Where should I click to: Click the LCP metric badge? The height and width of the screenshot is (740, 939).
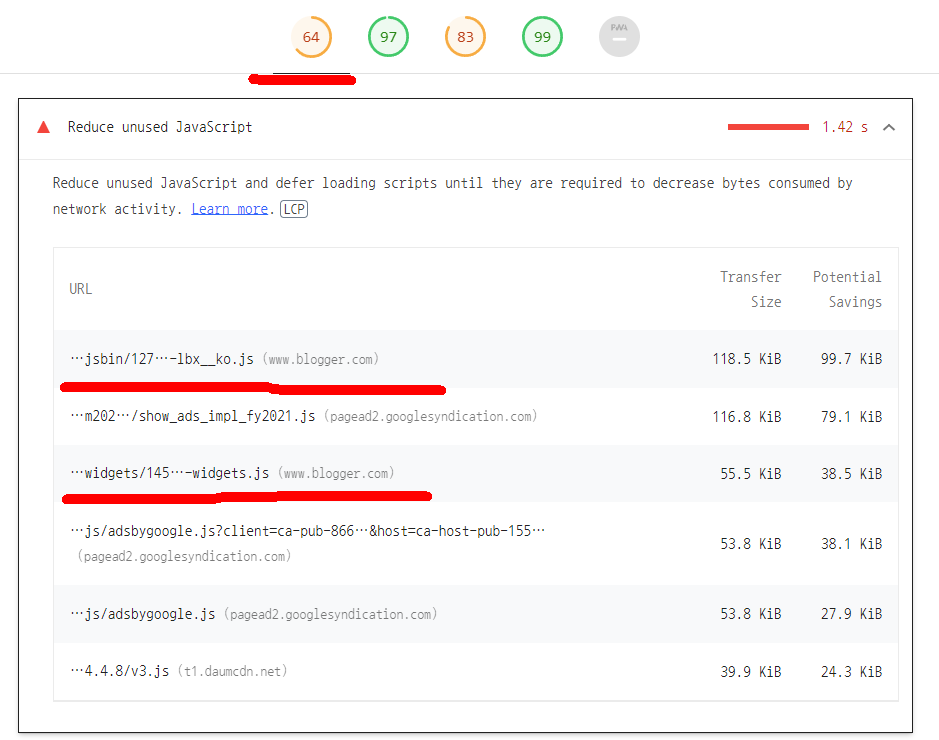click(x=294, y=209)
